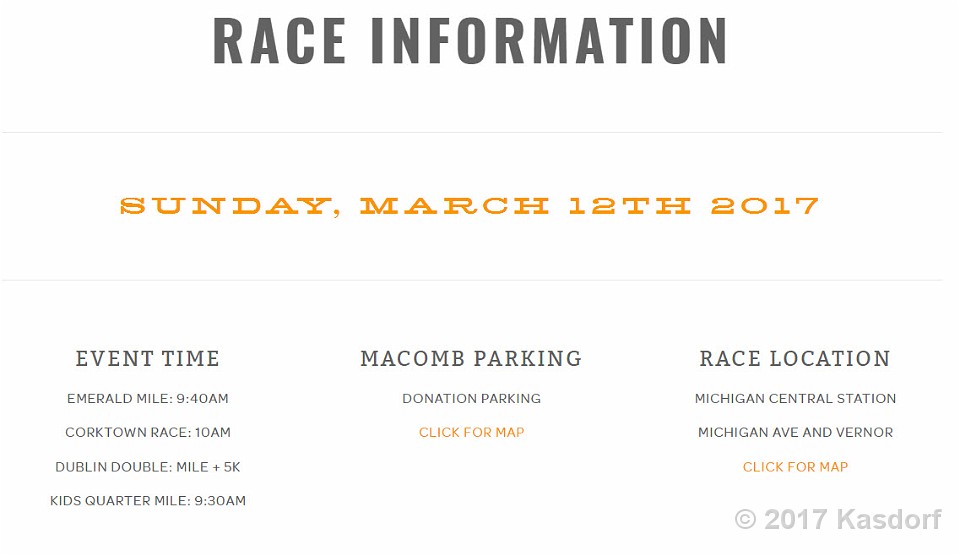The image size is (960, 556).
Task: Open the Macomb Parking map link
Action: 471,433
